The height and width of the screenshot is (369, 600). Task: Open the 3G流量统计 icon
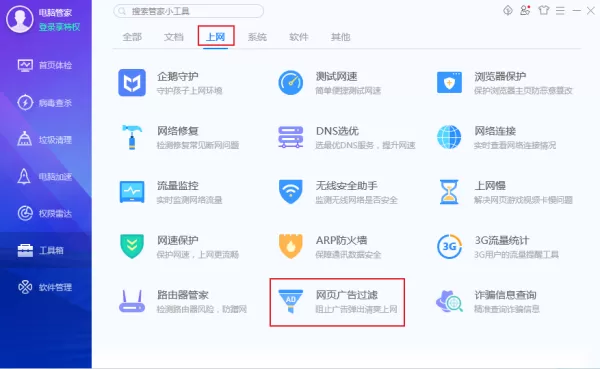tap(449, 247)
